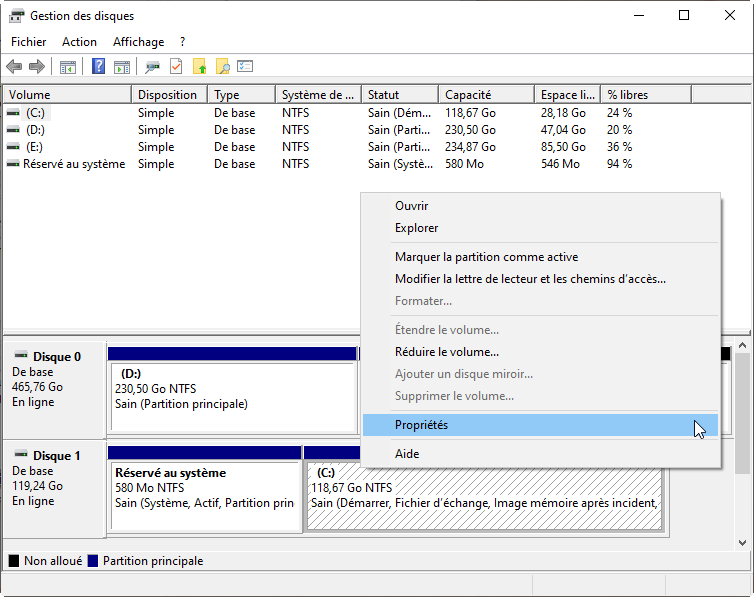
Task: Click the checklist settings toolbar icon
Action: [245, 67]
